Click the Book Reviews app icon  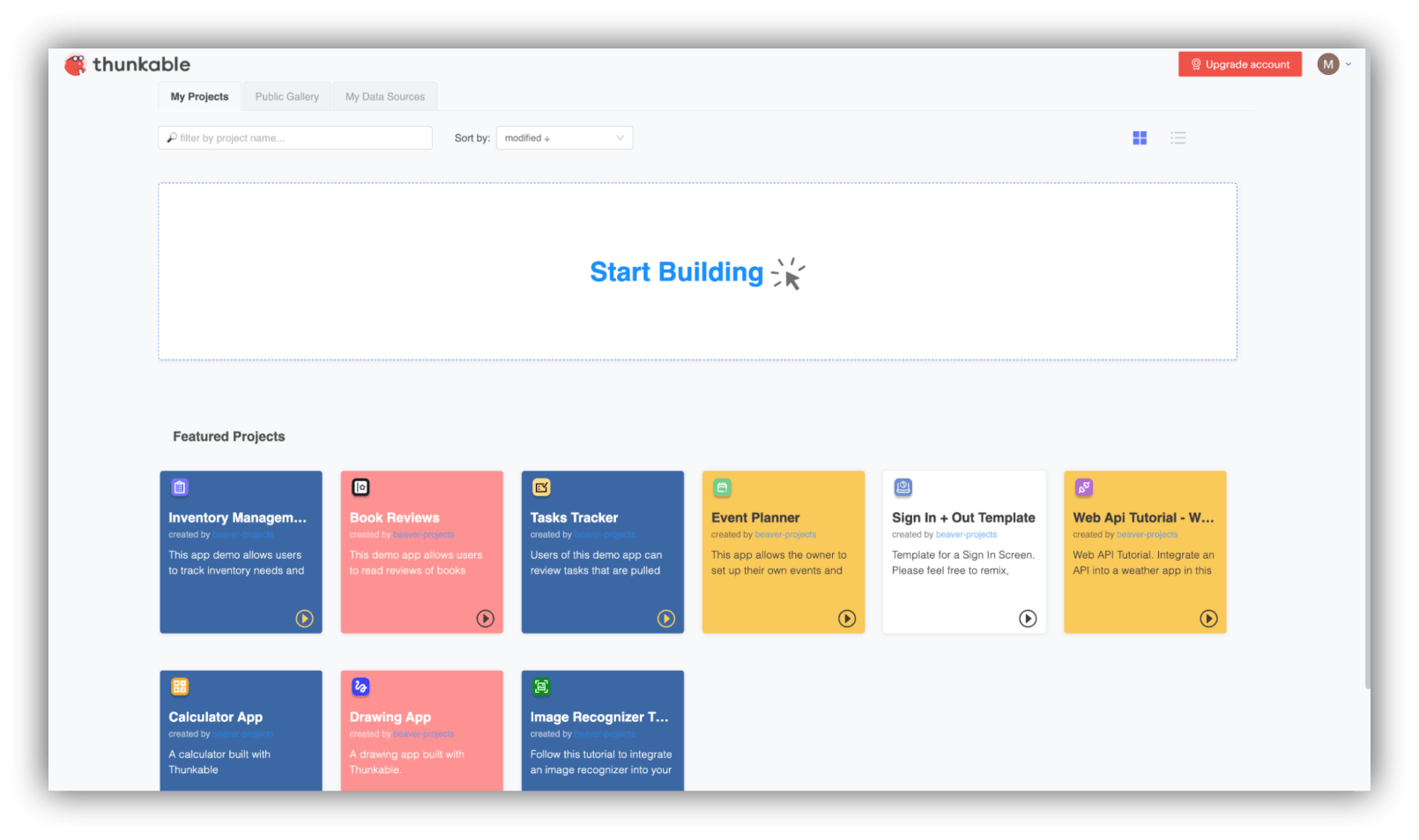(360, 487)
